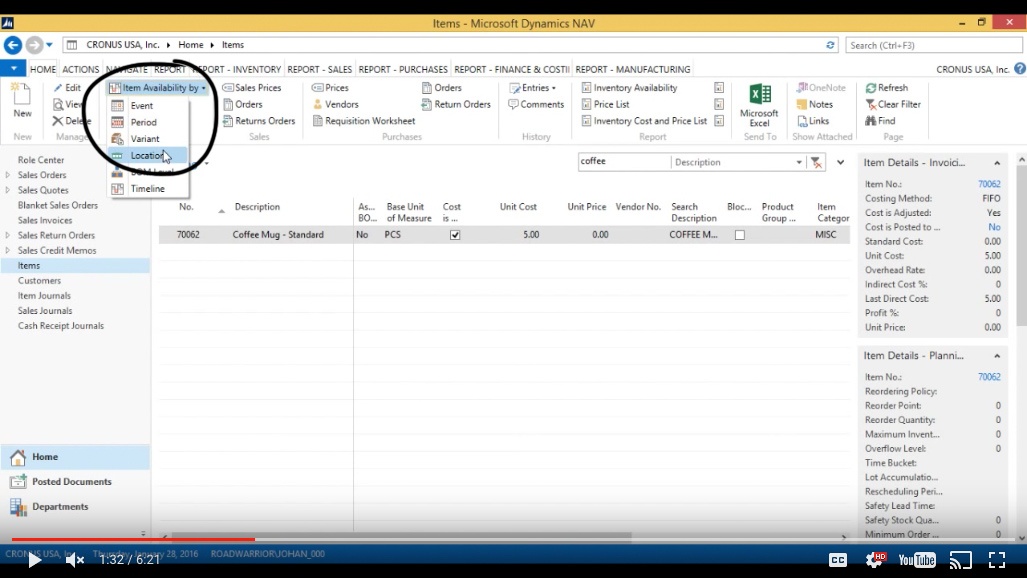This screenshot has height=578, width=1027.
Task: Expand the Sales Quotes tree node
Action: [8, 190]
